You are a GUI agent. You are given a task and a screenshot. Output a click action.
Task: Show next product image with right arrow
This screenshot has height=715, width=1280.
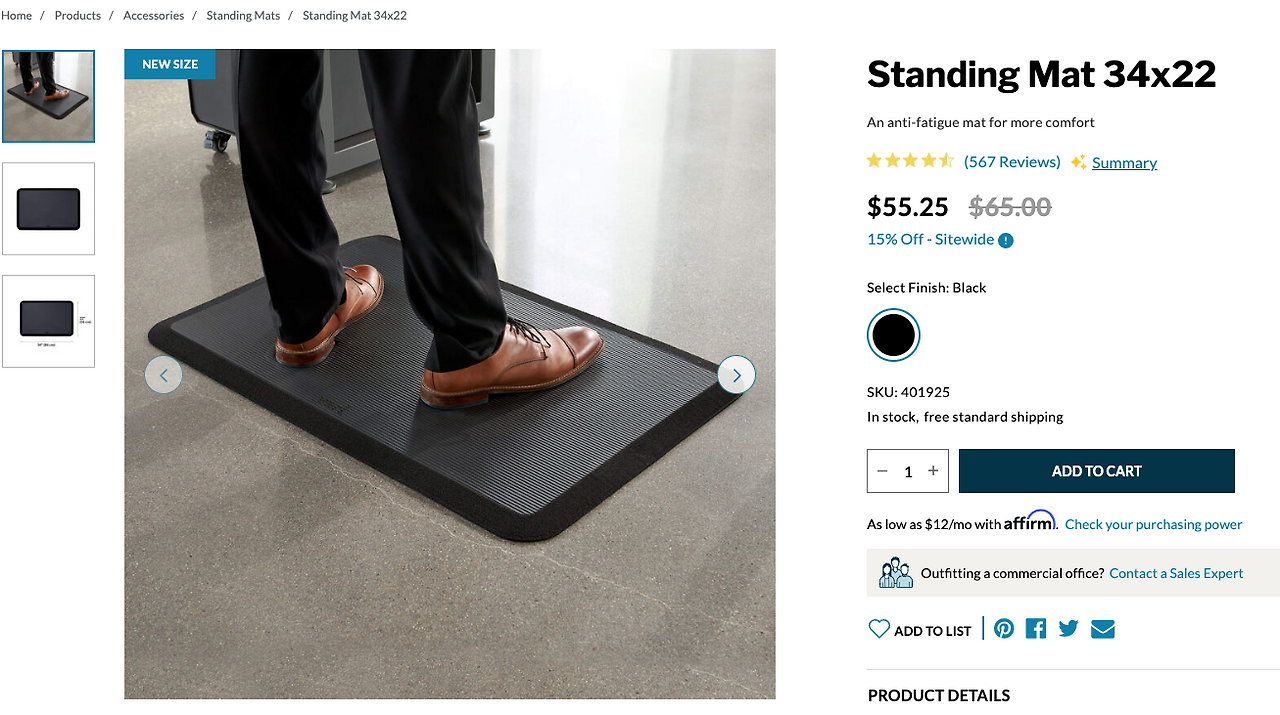736,375
